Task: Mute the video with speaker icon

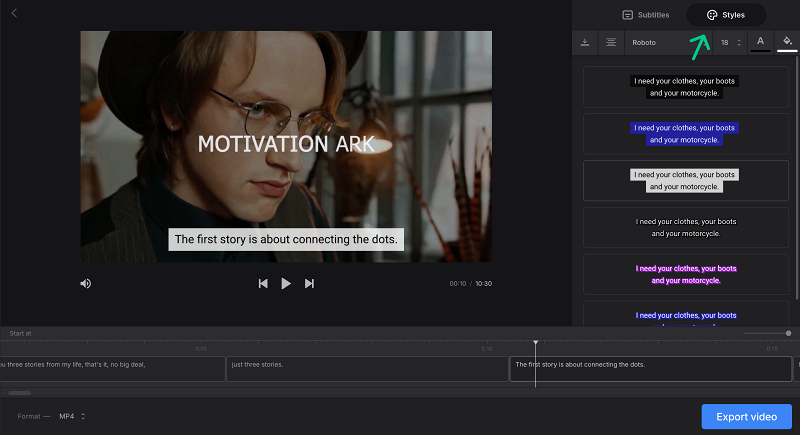Action: coord(86,284)
